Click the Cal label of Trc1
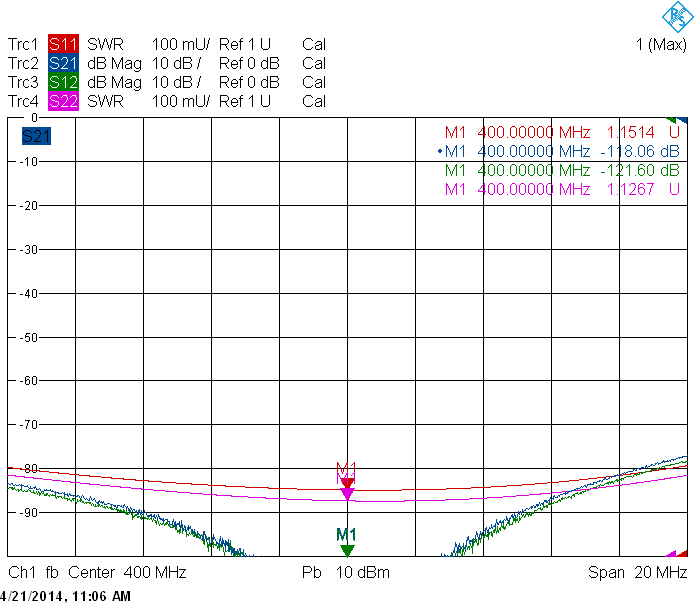Image resolution: width=695 pixels, height=613 pixels. (314, 44)
